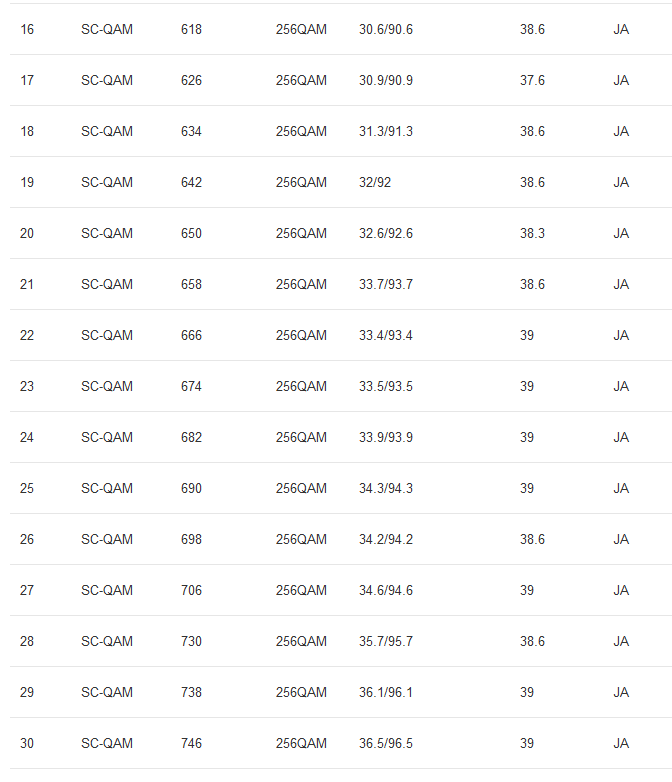The image size is (672, 782).
Task: Click channel number 25
Action: (x=27, y=489)
